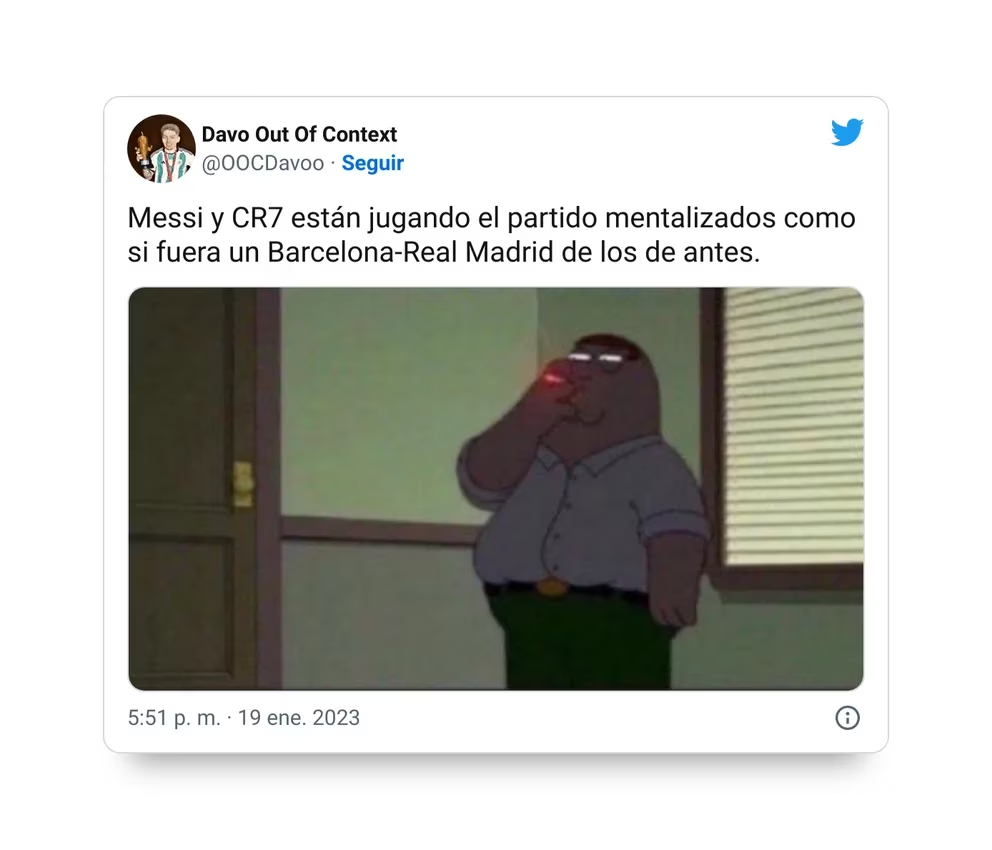The height and width of the screenshot is (850, 992).
Task: Open the Davo Out Of Context display name
Action: [299, 134]
